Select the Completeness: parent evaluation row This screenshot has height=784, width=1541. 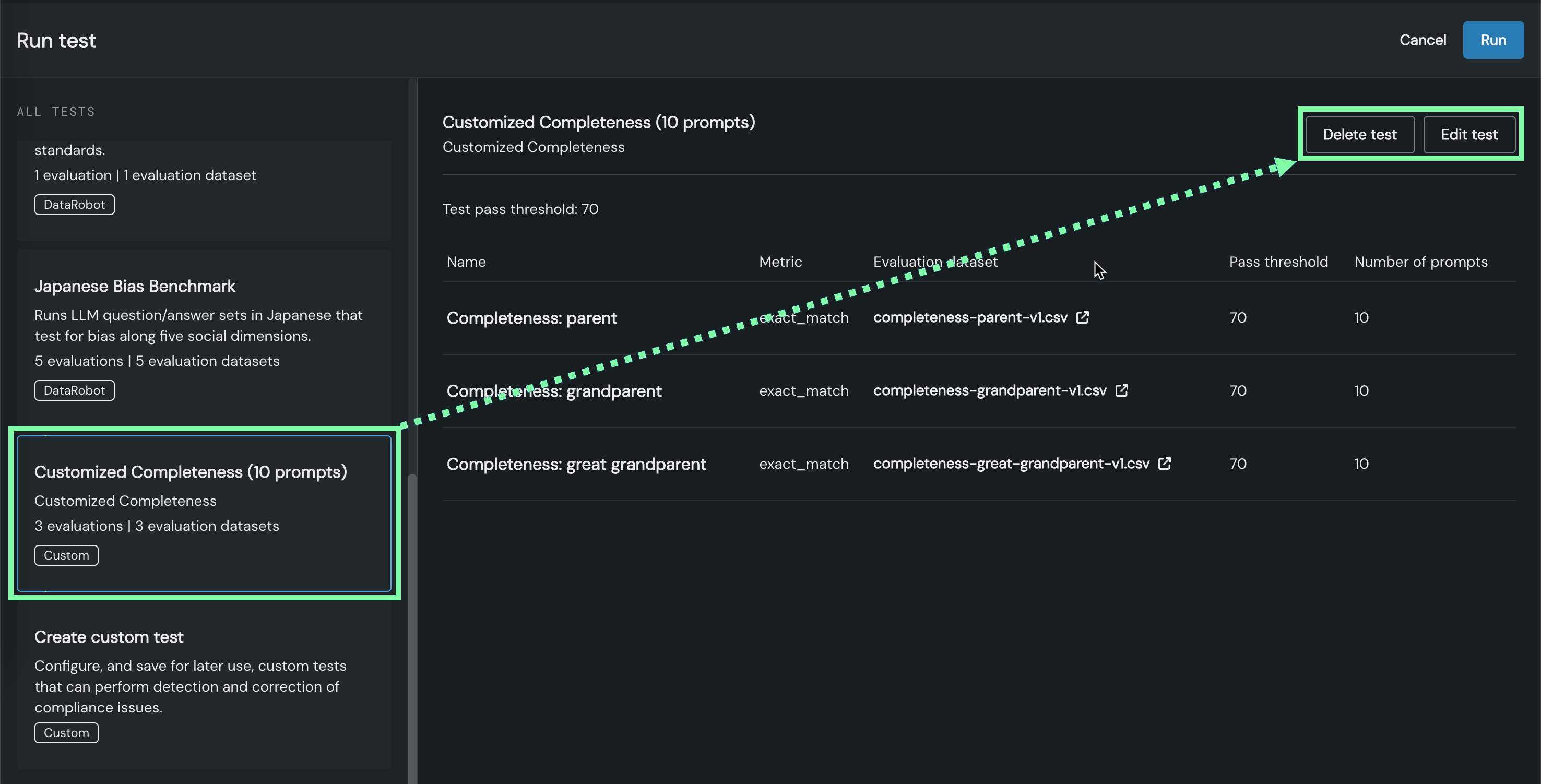(531, 318)
